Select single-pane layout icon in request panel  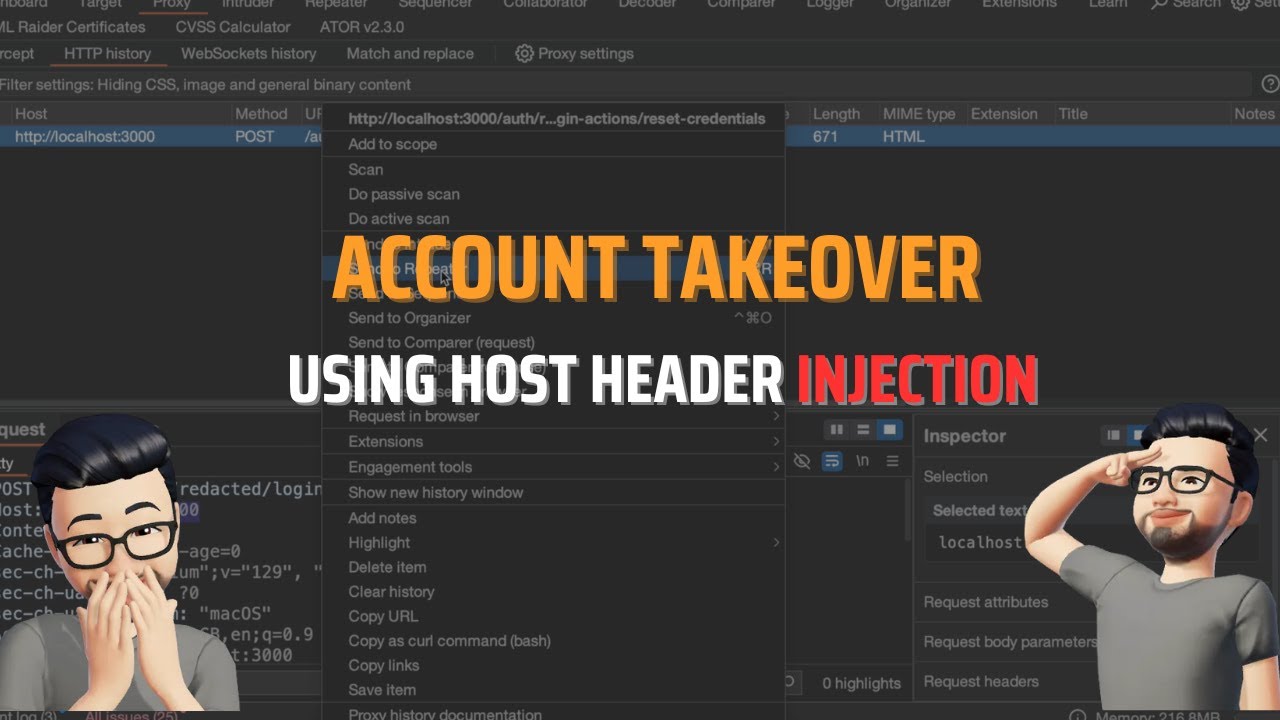pyautogui.click(x=888, y=429)
